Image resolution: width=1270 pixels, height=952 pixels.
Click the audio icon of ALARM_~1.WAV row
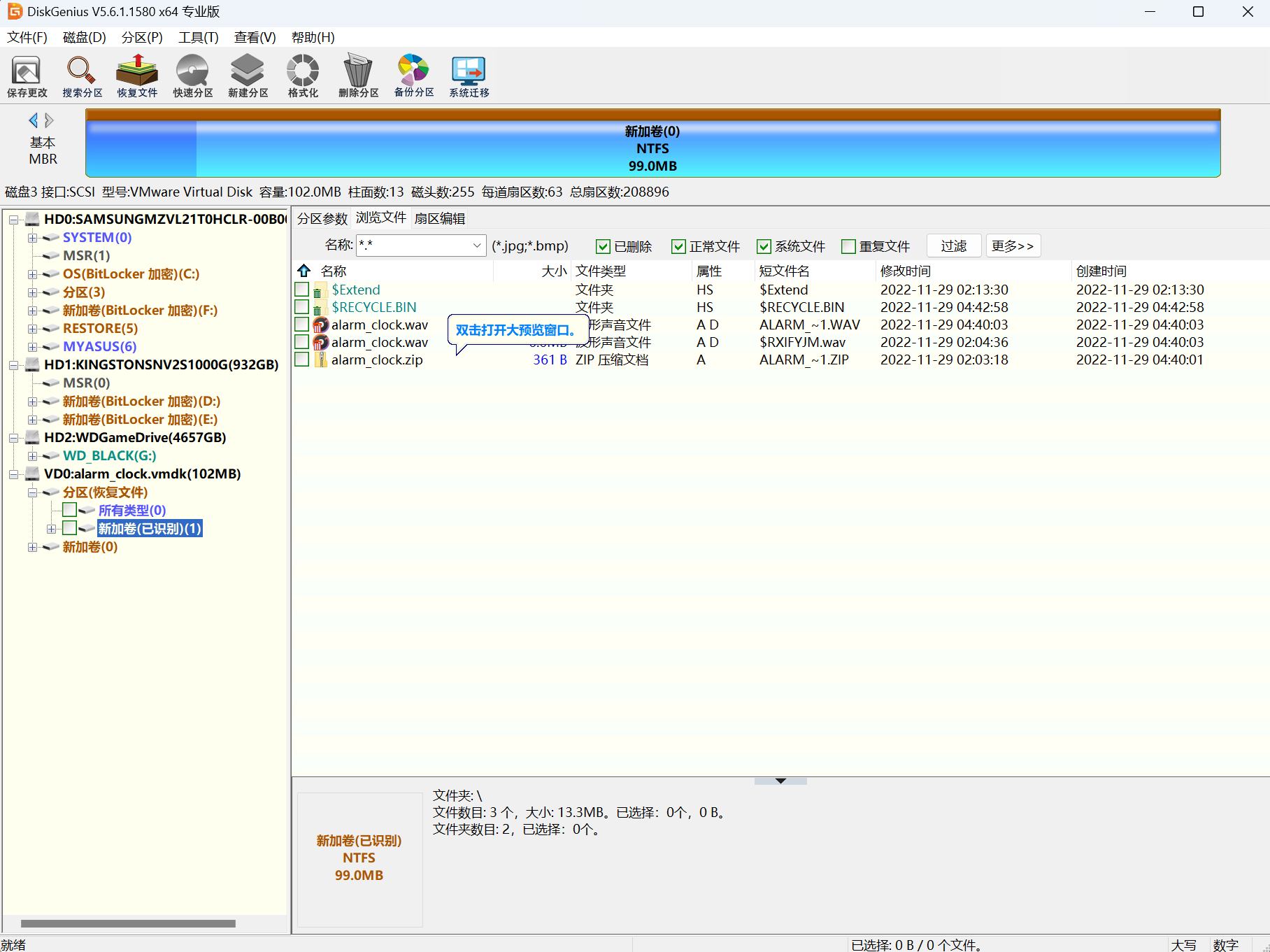[320, 325]
